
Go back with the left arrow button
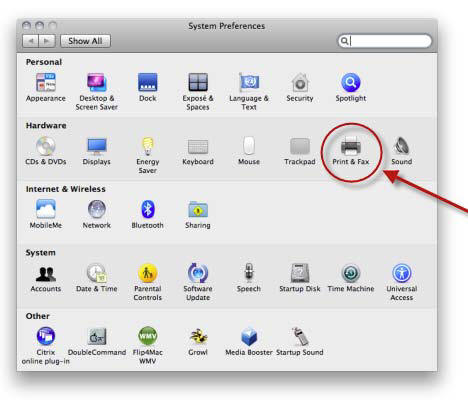31,41
